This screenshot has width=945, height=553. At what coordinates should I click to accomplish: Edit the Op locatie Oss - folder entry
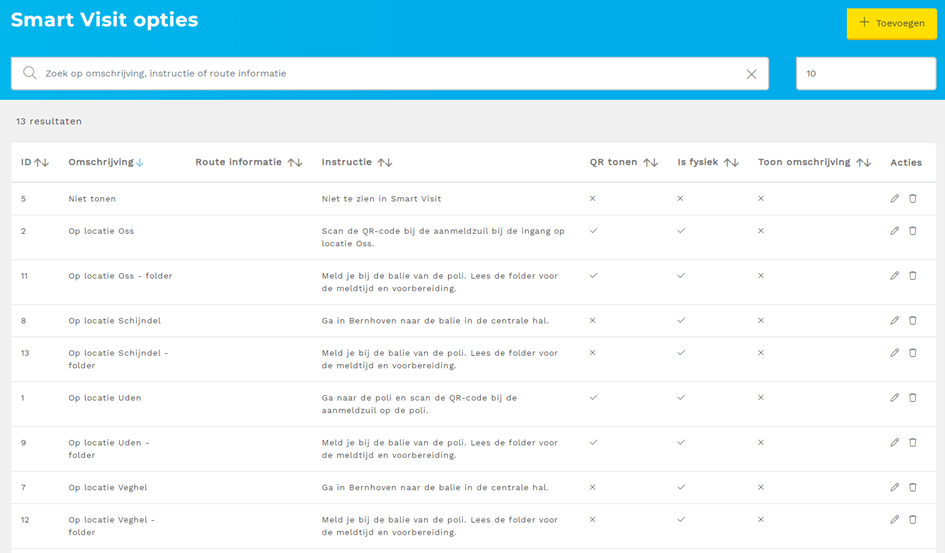[894, 276]
